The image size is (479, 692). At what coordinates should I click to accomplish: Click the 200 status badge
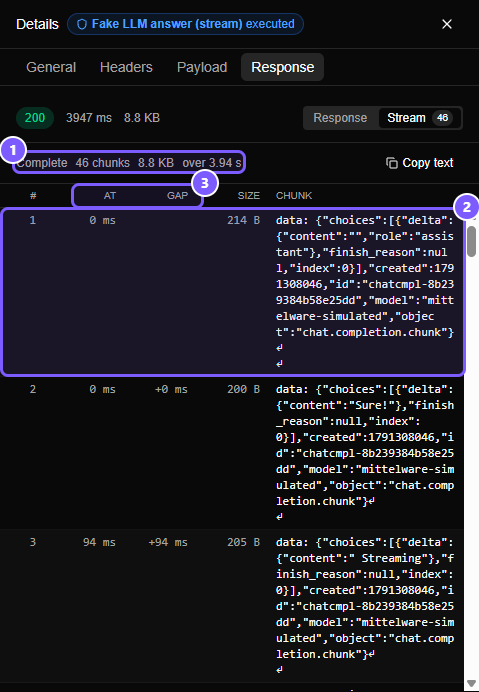tap(35, 118)
